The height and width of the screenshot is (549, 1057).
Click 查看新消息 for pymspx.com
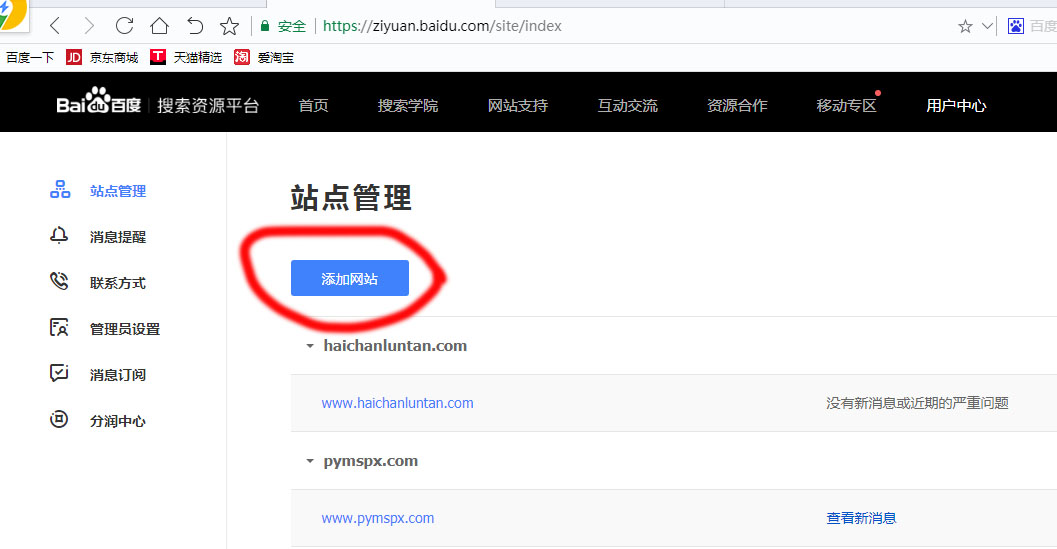pyautogui.click(x=862, y=519)
